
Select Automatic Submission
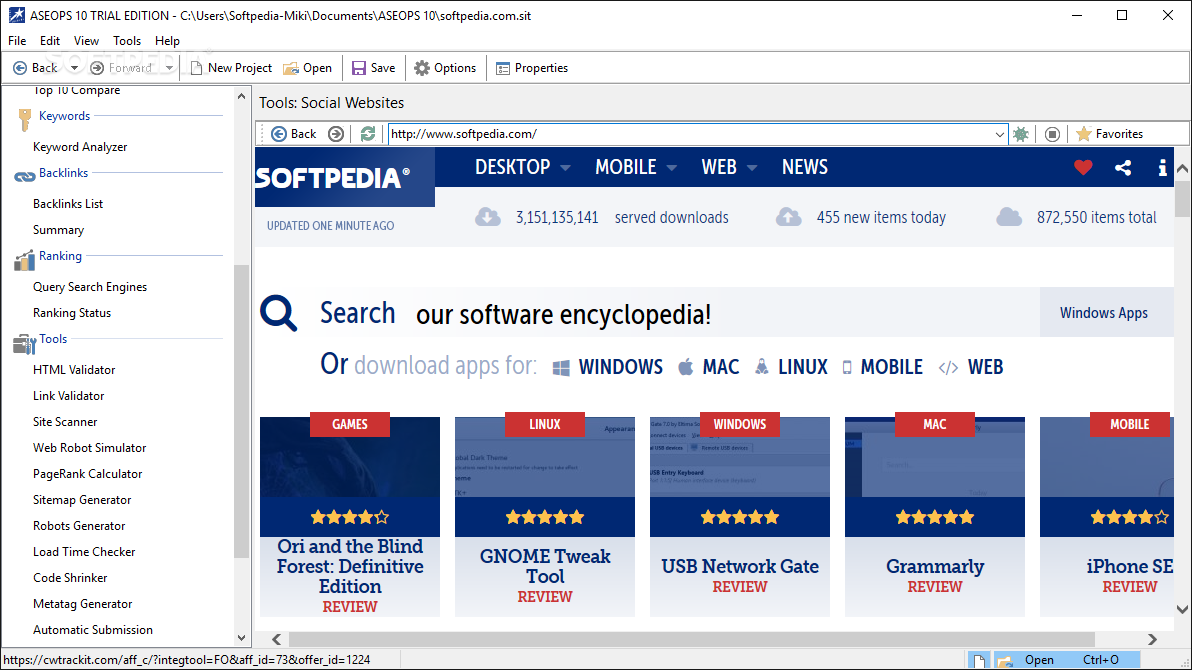[93, 630]
